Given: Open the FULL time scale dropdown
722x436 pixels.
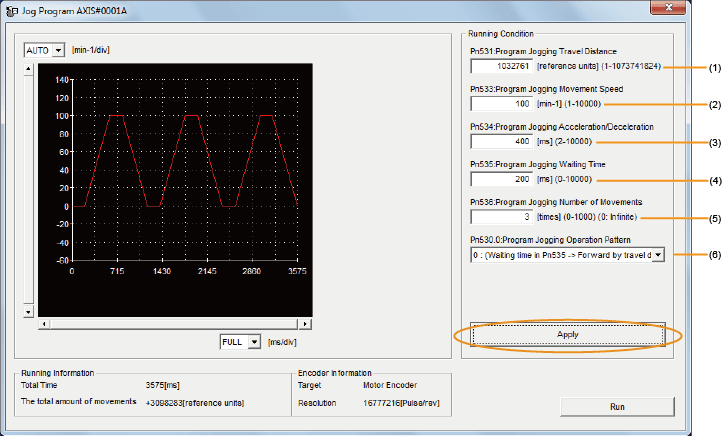Looking at the screenshot, I should [254, 342].
